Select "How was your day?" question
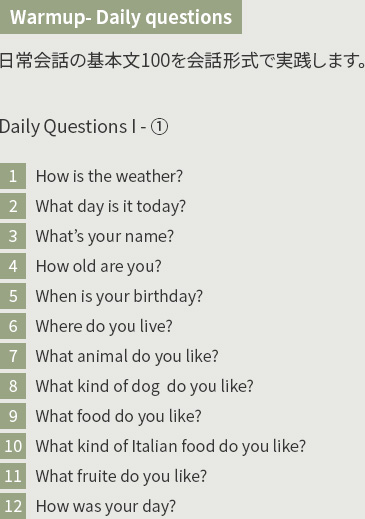Viewport: 365px width, 519px height. (106, 506)
